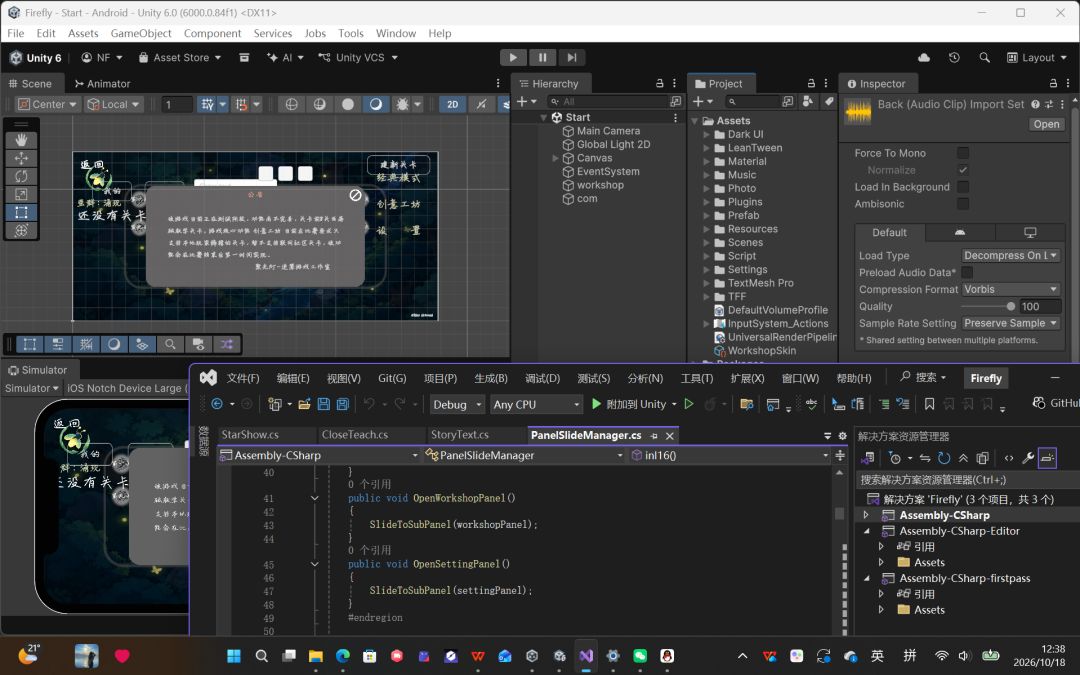Click the Quality value field showing 100
Screen dimensions: 1080x675
click(1039, 307)
